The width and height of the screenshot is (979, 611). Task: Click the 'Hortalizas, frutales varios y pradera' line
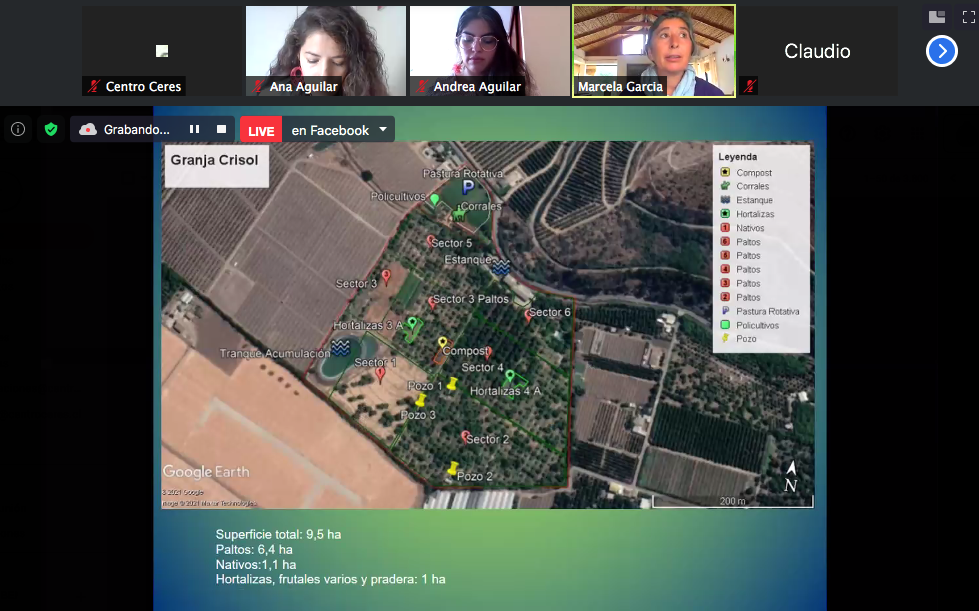tap(330, 579)
